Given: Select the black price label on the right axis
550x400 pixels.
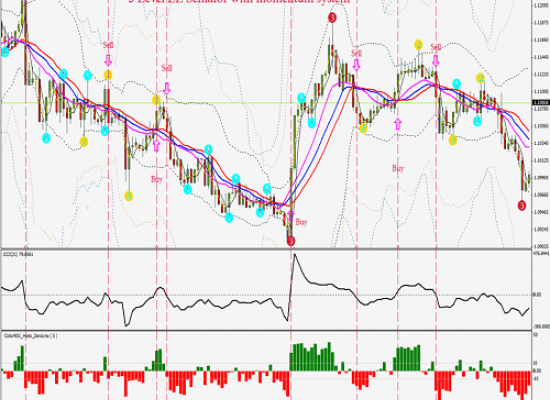Looking at the screenshot, I should (541, 102).
